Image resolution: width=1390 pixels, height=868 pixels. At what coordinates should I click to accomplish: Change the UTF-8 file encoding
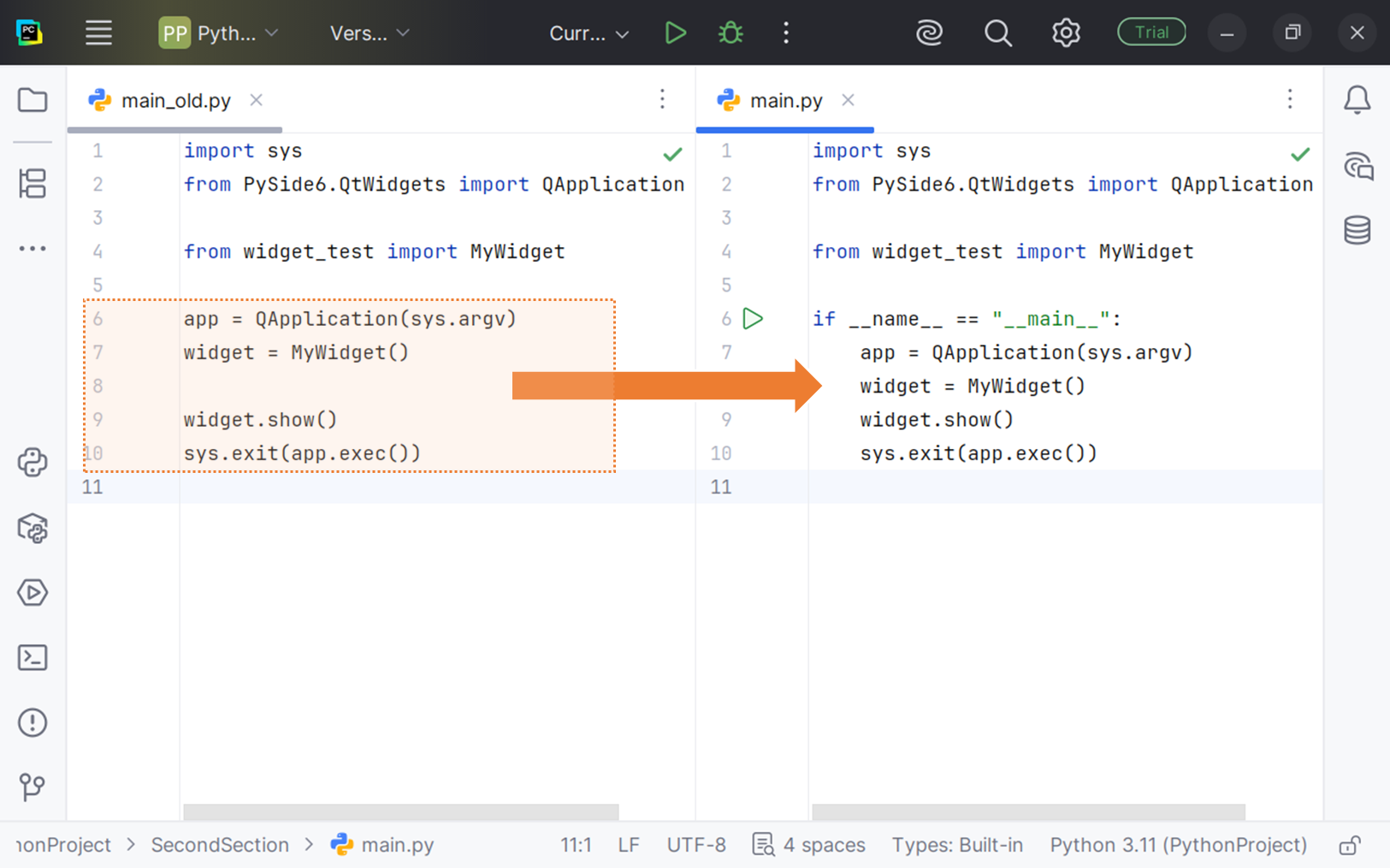pyautogui.click(x=696, y=845)
